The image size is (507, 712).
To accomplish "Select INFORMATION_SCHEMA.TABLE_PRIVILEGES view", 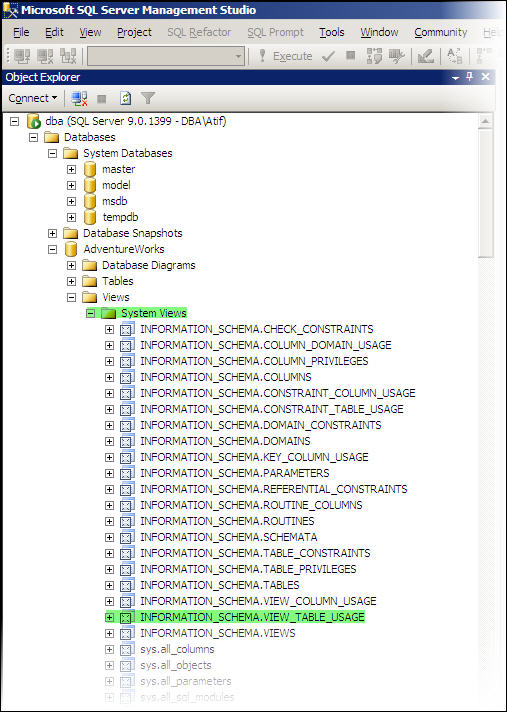I will tap(248, 569).
